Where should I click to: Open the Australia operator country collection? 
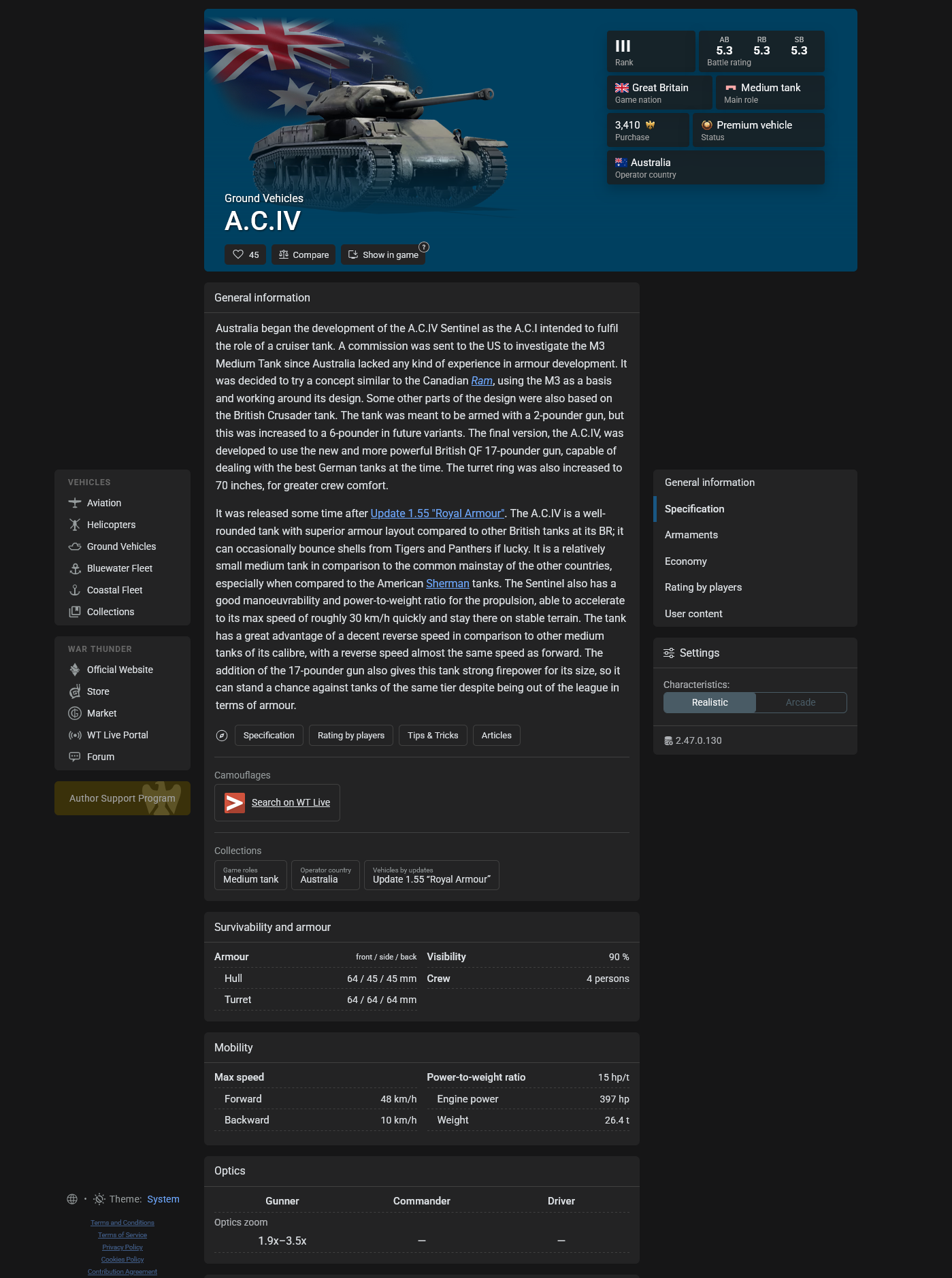pyautogui.click(x=325, y=875)
